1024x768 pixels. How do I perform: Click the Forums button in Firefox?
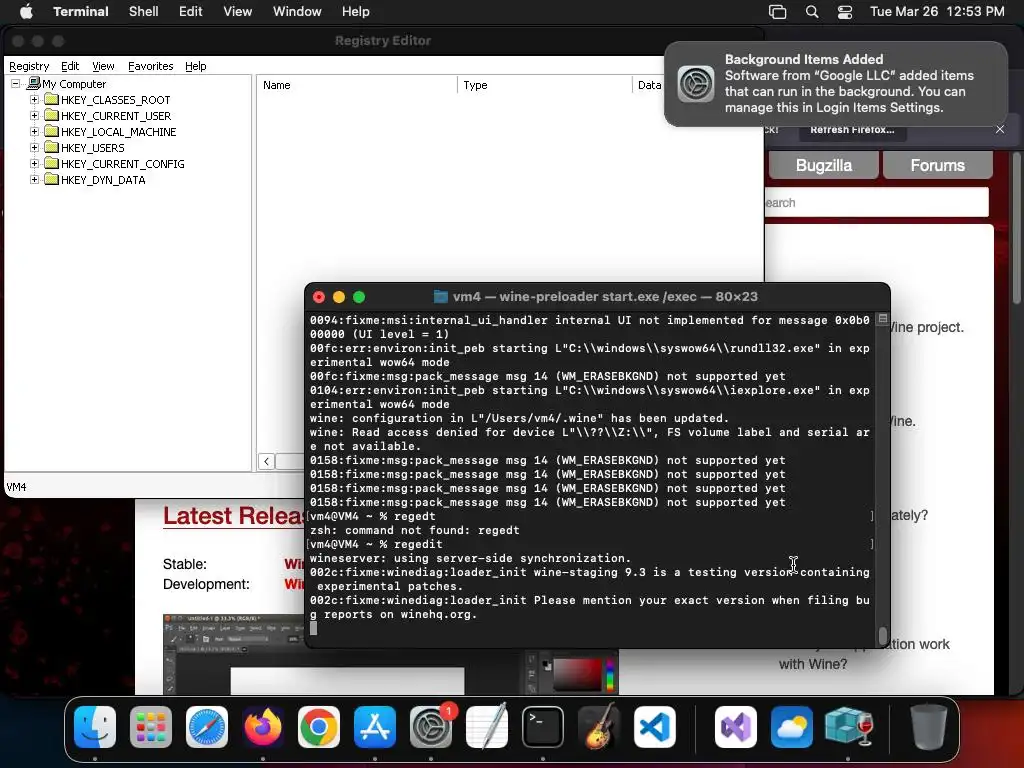click(x=937, y=165)
